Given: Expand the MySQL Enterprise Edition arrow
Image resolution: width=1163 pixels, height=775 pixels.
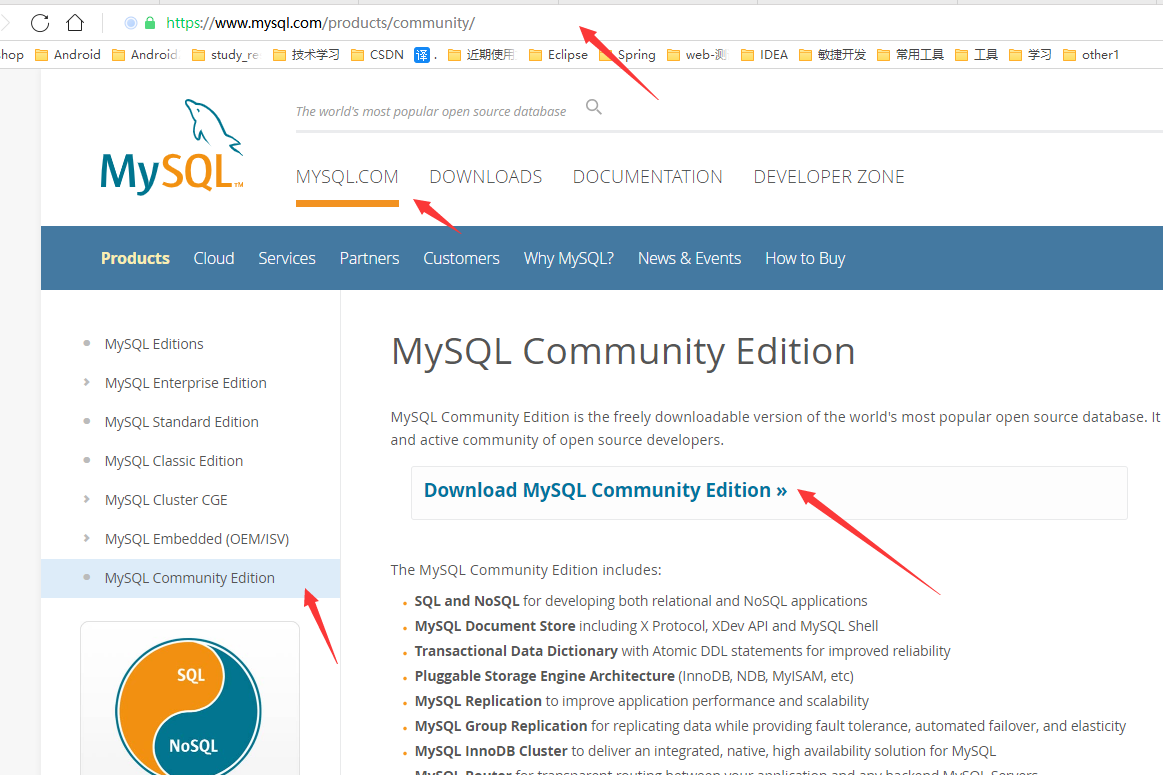Looking at the screenshot, I should pos(87,383).
